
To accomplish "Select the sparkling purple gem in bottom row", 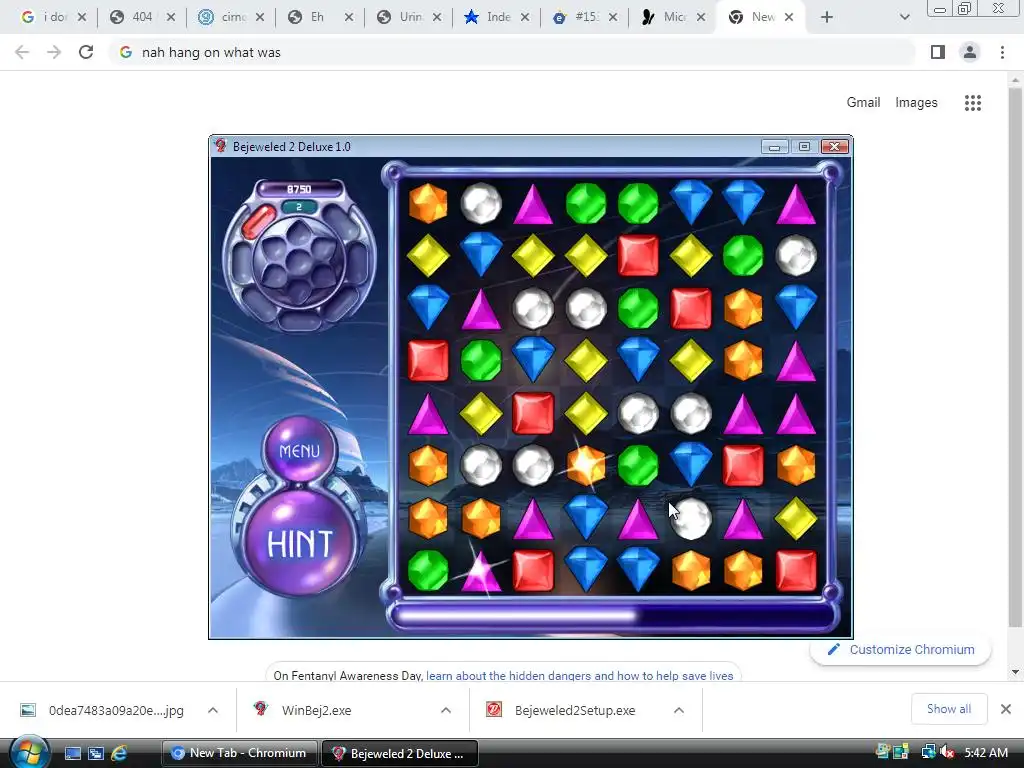I will [x=481, y=570].
